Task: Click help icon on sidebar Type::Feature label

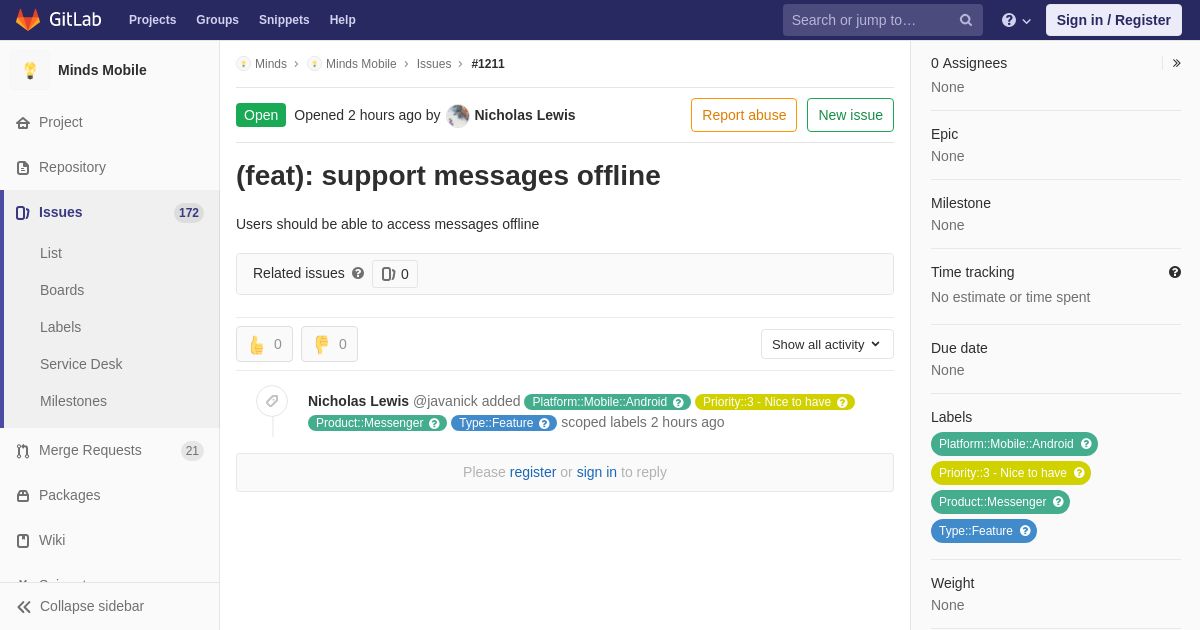Action: point(1025,531)
